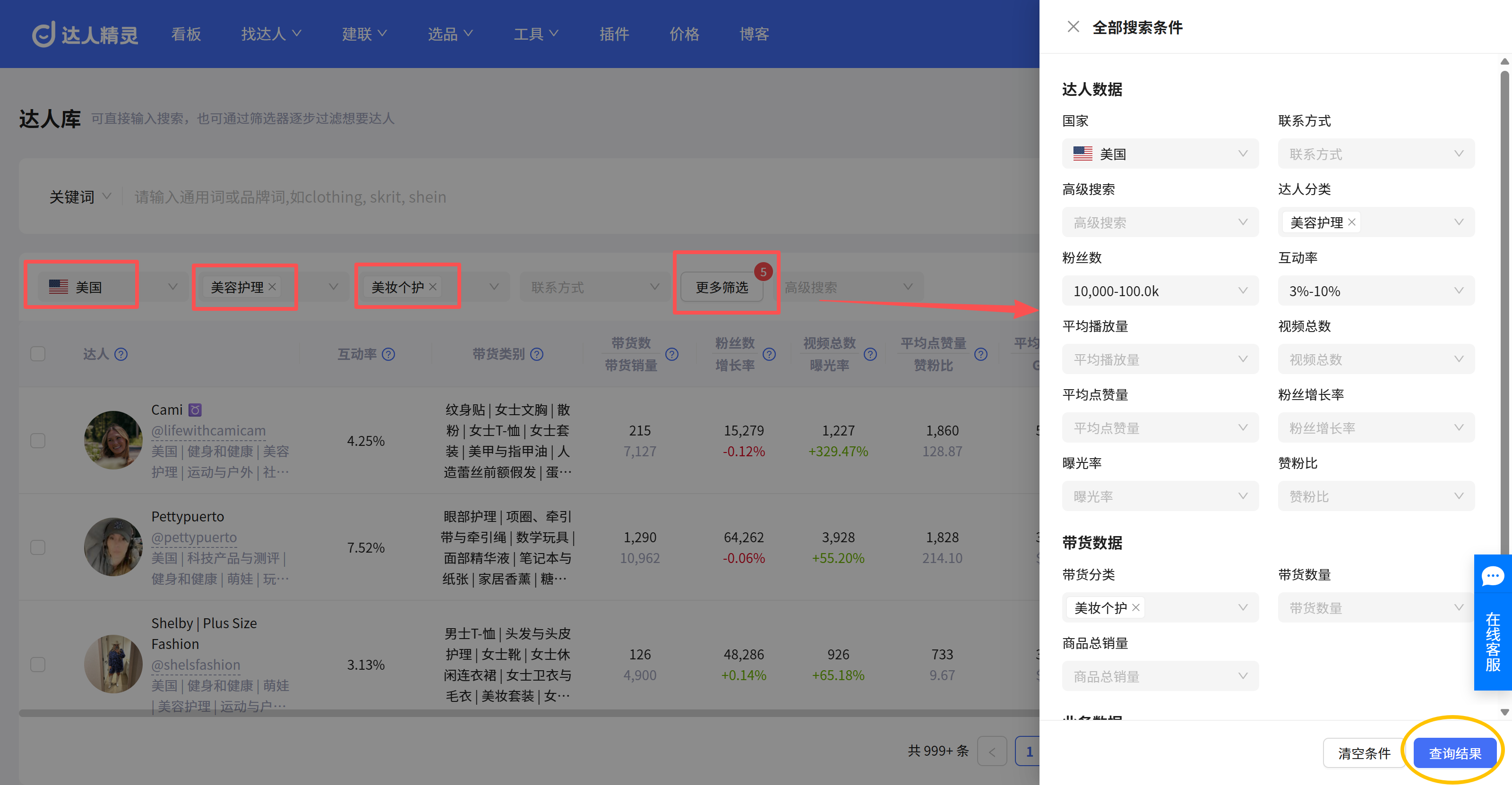This screenshot has height=785, width=1512.
Task: Click the 查询结果 button
Action: tap(1454, 753)
